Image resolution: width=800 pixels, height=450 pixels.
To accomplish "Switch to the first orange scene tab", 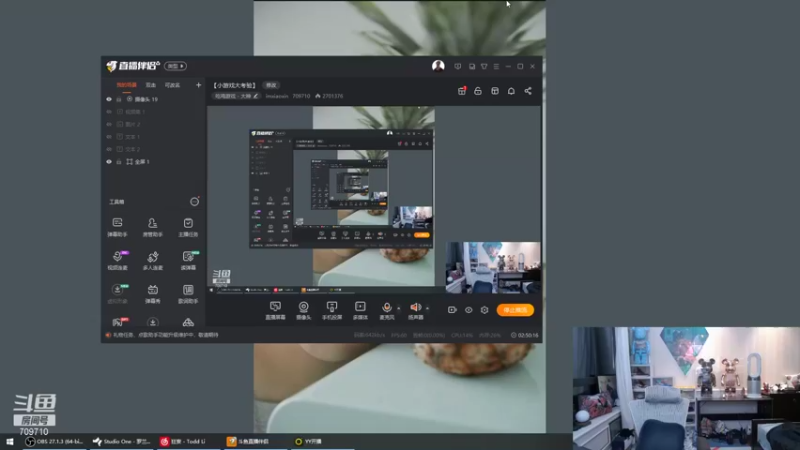I will (x=127, y=85).
